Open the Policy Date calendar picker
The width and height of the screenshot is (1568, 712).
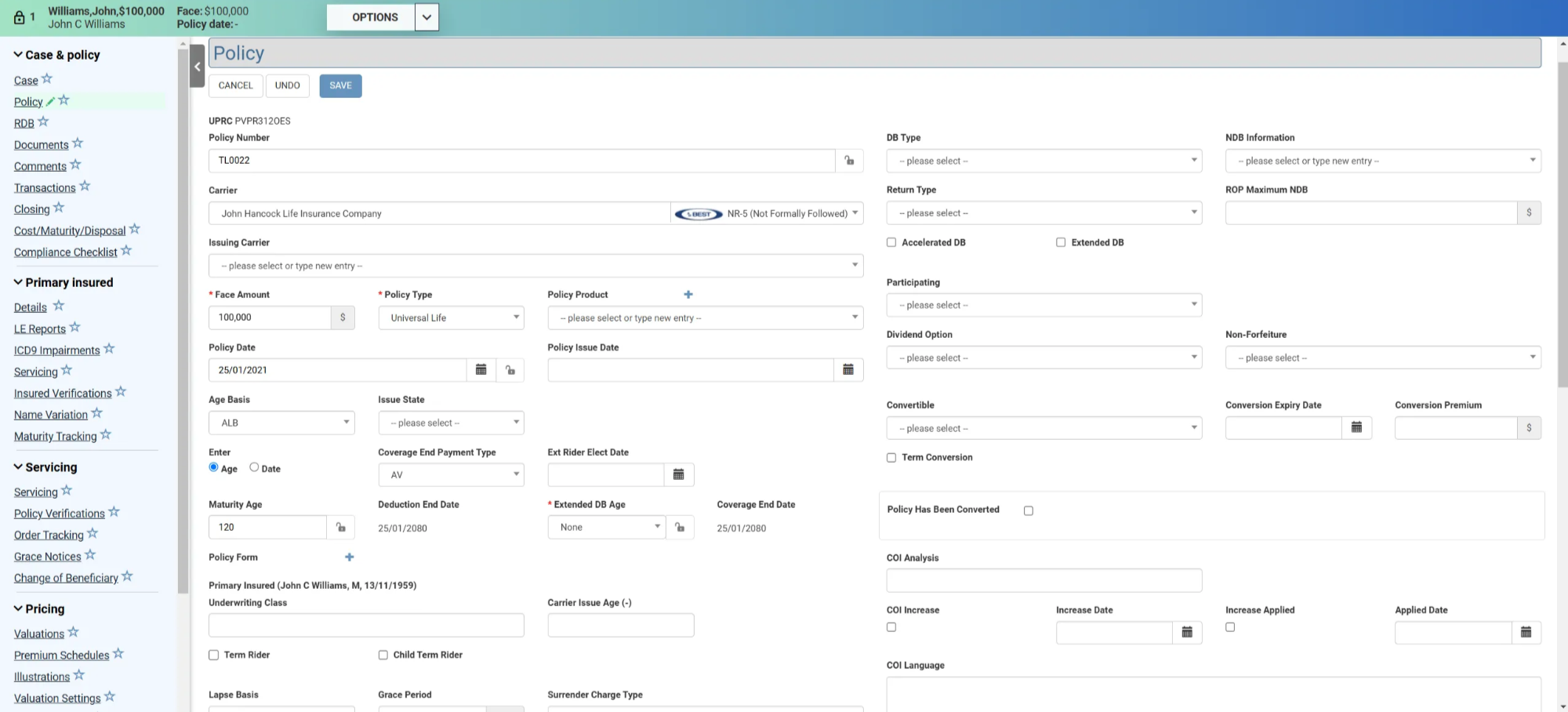pos(481,370)
